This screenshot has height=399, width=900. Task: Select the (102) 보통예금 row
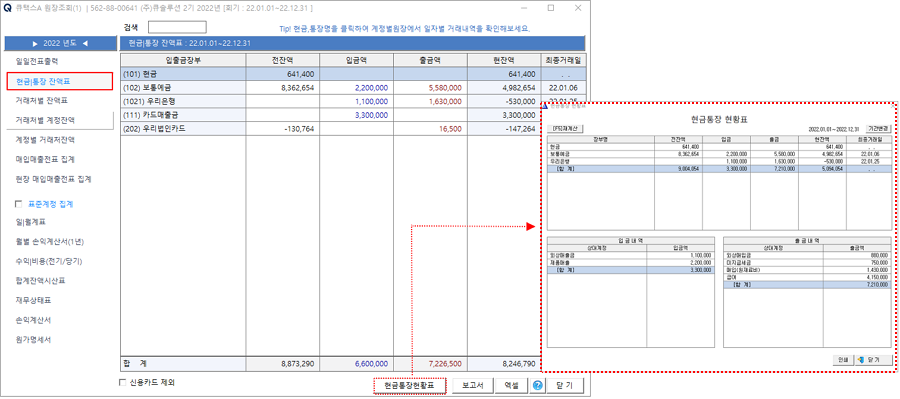[x=330, y=88]
